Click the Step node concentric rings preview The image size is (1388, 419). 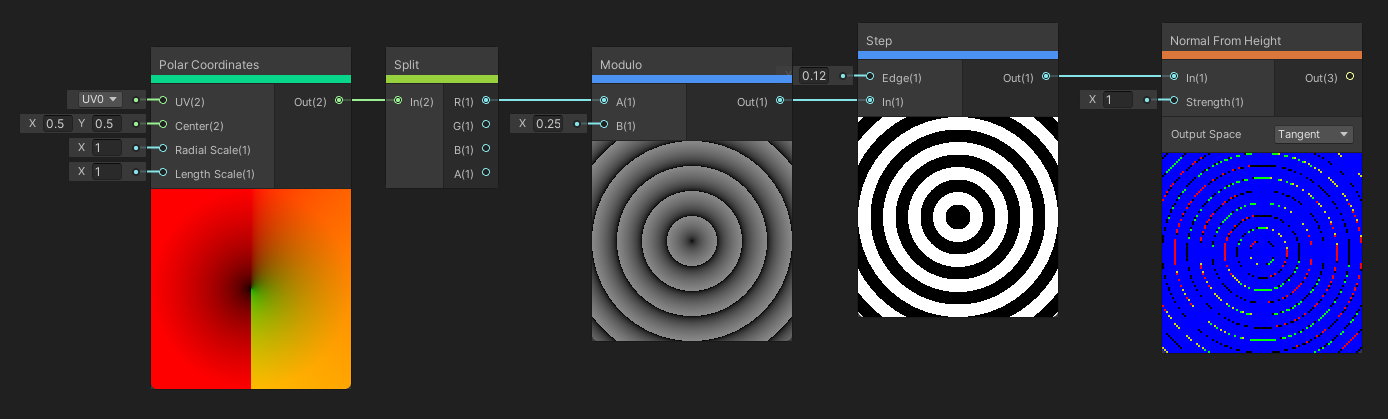point(957,217)
